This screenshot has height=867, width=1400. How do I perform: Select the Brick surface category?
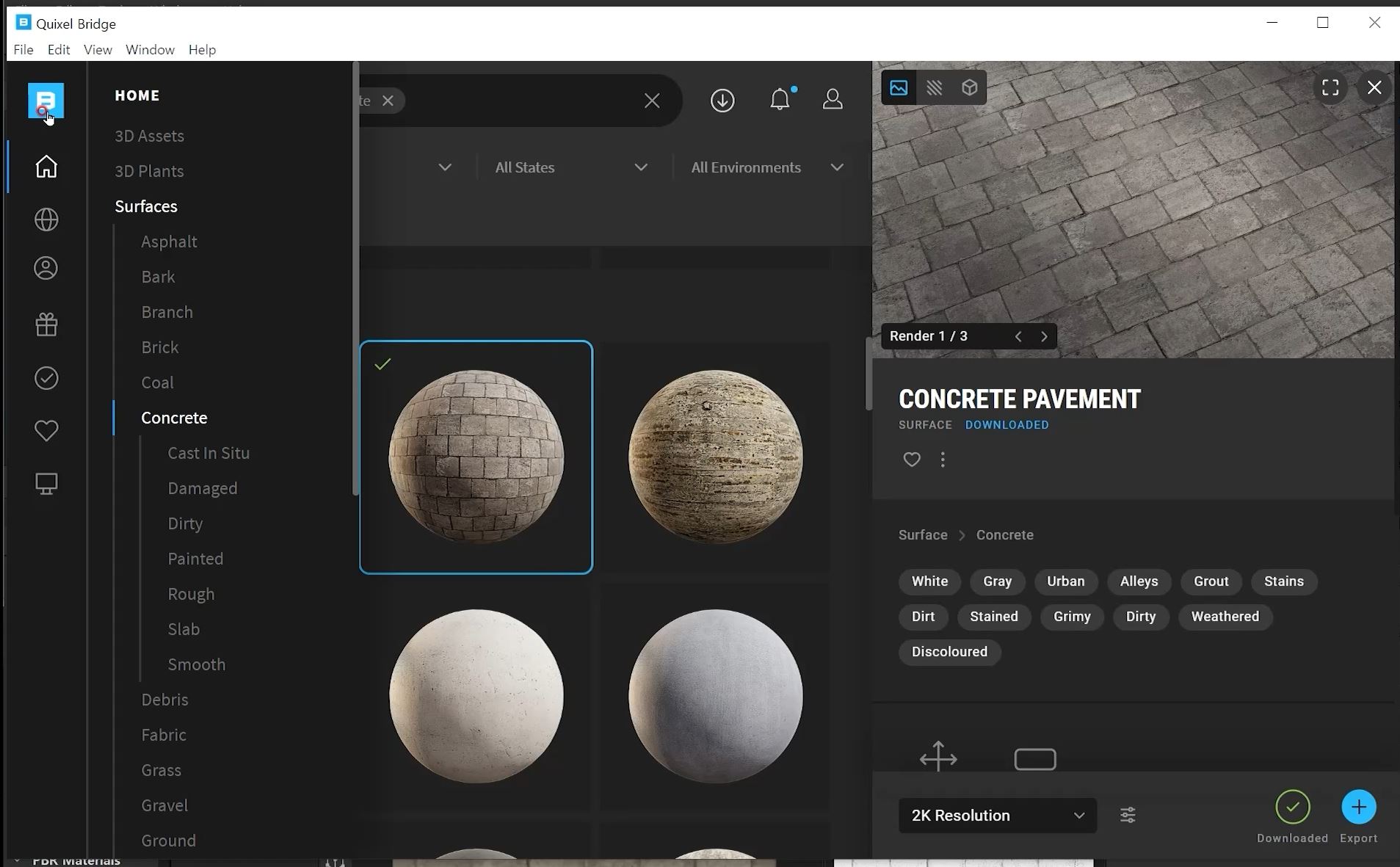(159, 347)
